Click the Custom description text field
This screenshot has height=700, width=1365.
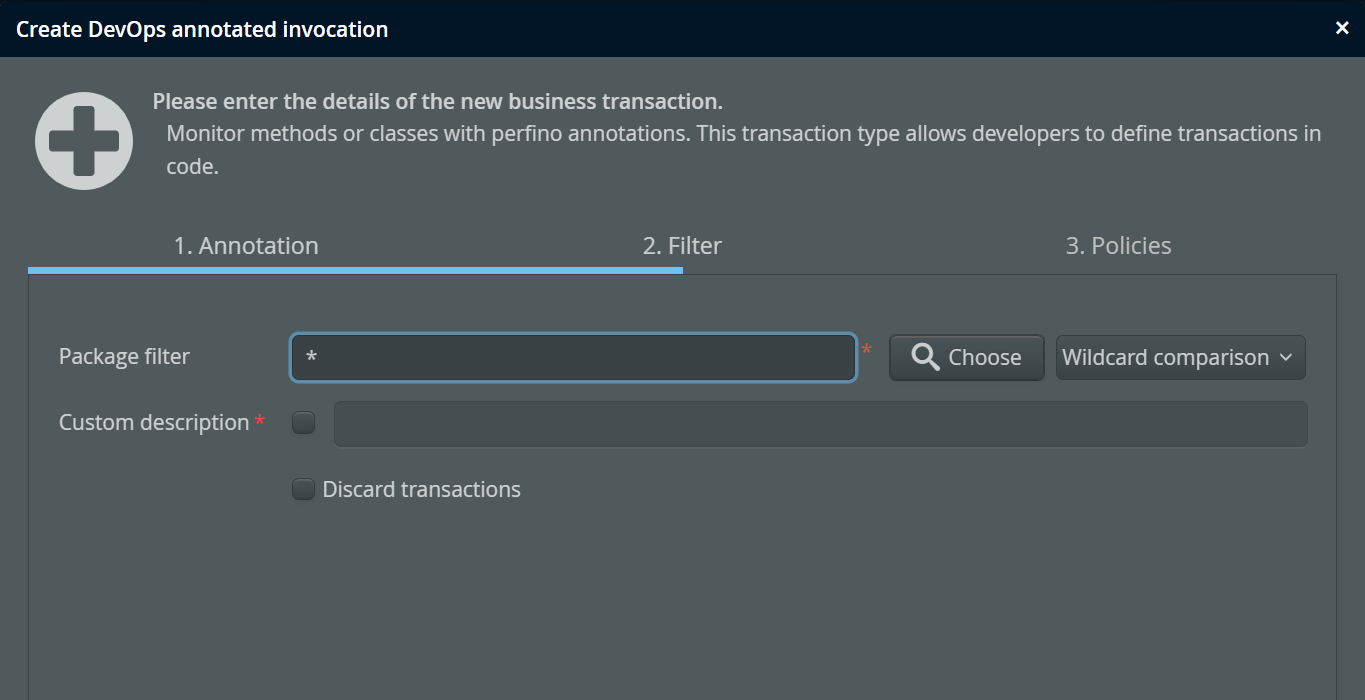(x=820, y=424)
